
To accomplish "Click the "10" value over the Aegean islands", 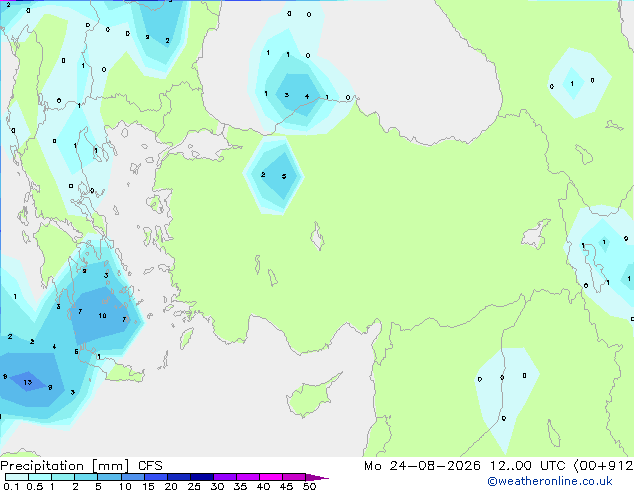I will point(102,315).
